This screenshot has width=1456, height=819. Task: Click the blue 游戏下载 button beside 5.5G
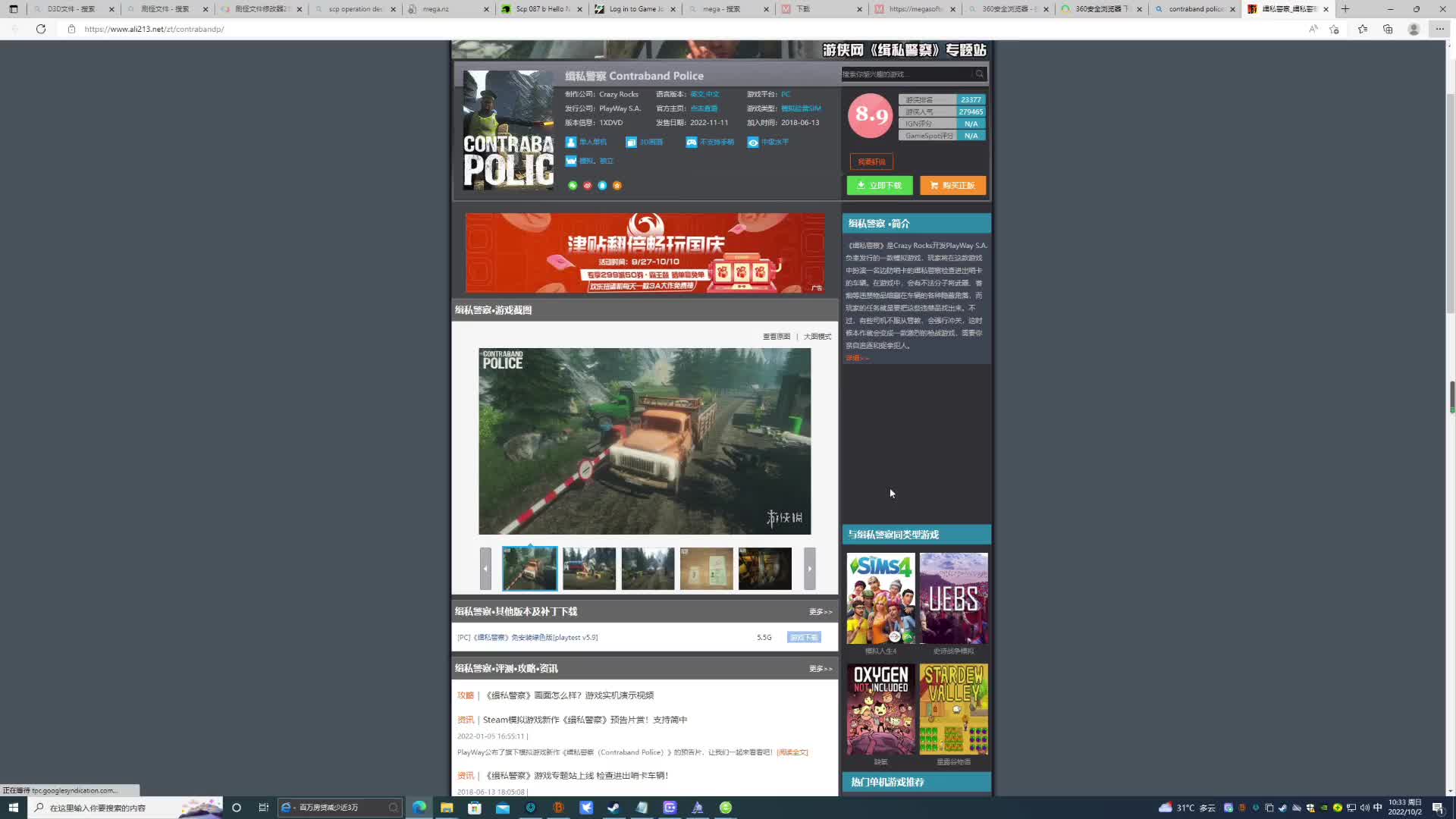[804, 638]
